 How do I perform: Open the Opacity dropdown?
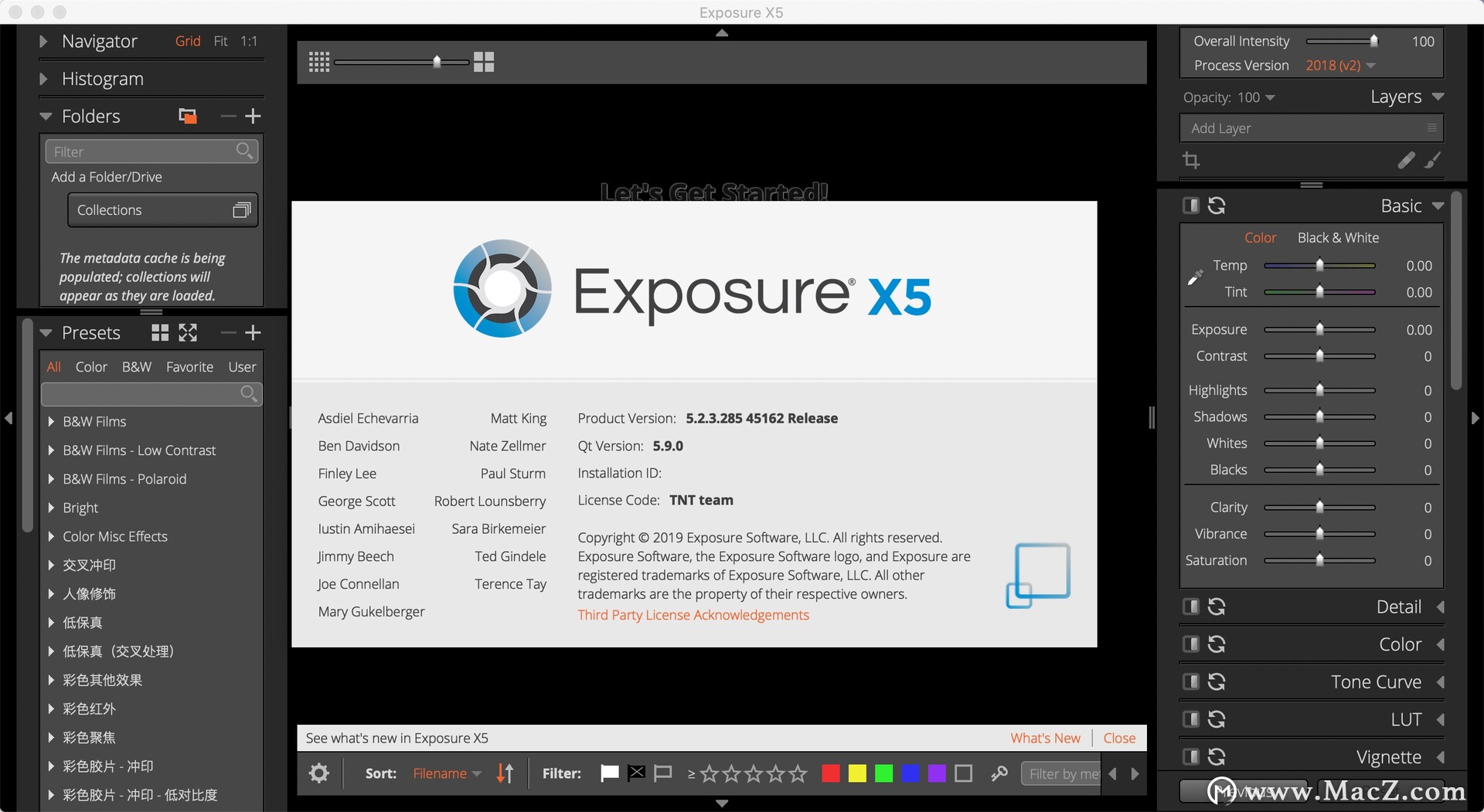pos(1256,98)
